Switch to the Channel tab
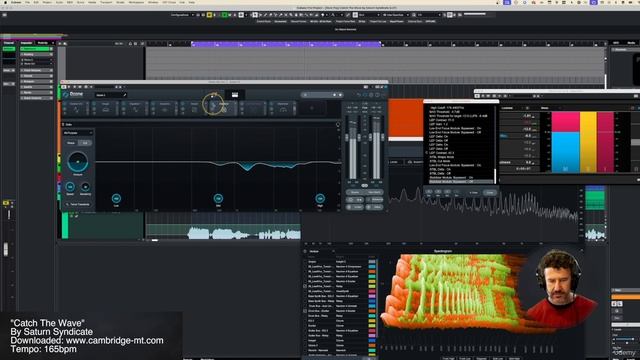 point(9,43)
